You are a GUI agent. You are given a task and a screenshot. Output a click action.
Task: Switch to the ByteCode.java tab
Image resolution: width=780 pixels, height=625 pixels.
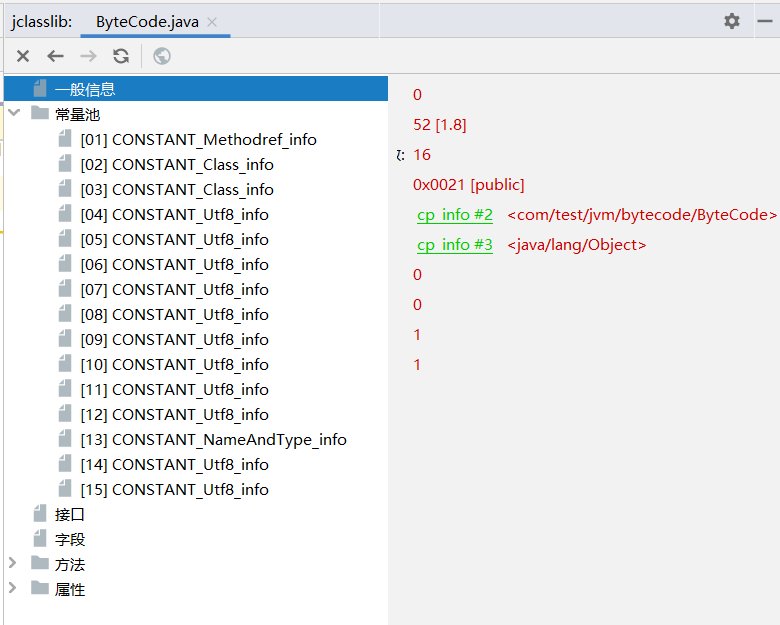point(148,21)
